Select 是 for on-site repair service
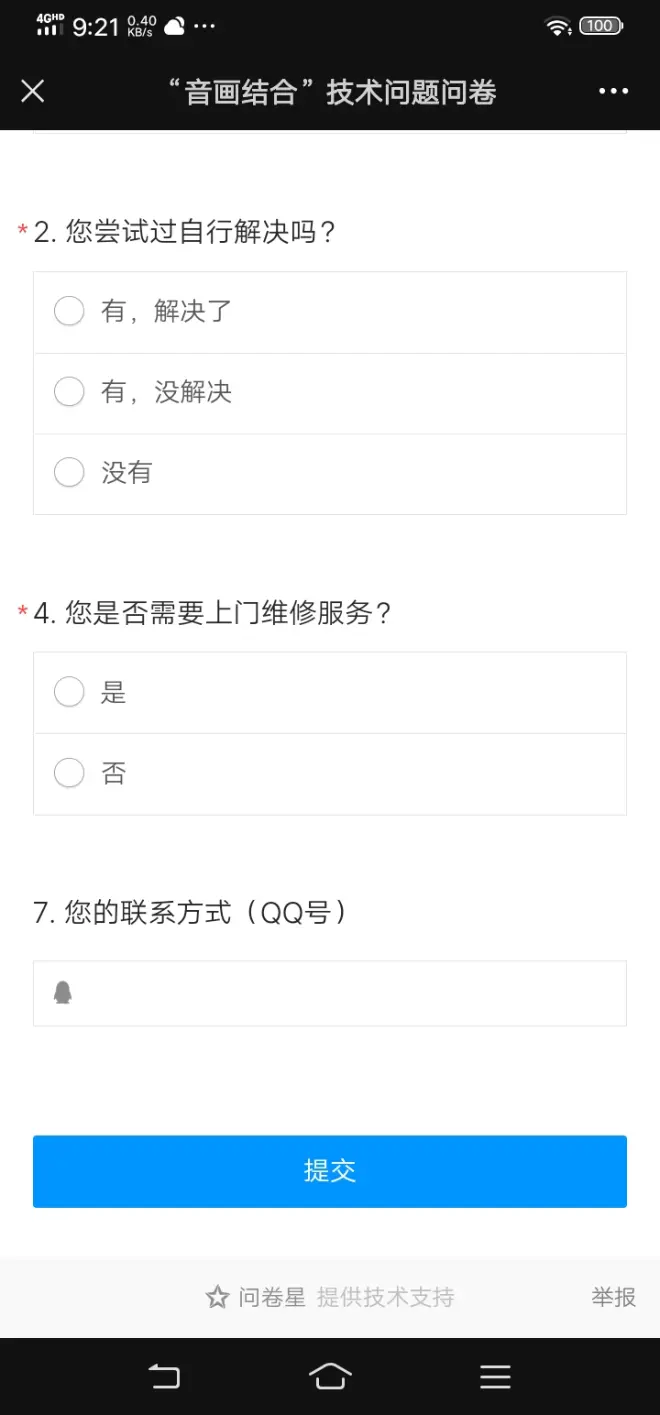This screenshot has width=660, height=1415. pos(69,692)
